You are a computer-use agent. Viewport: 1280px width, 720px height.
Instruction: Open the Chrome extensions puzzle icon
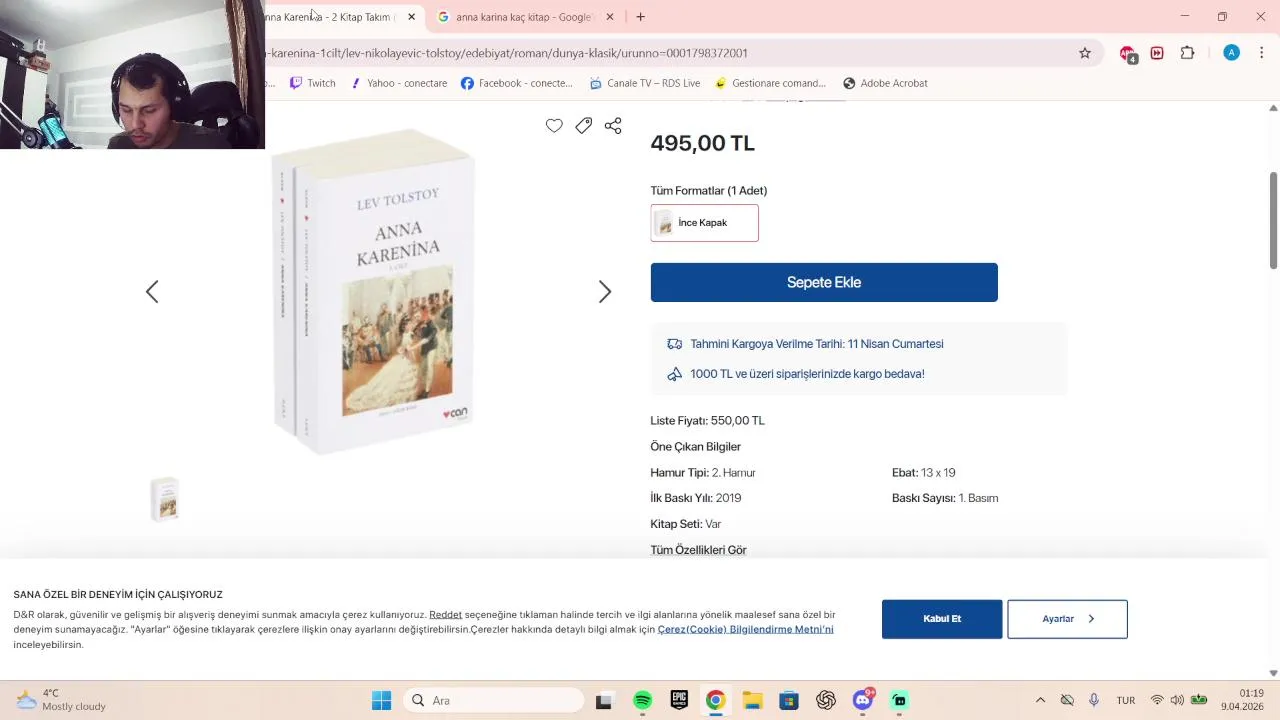pyautogui.click(x=1188, y=53)
